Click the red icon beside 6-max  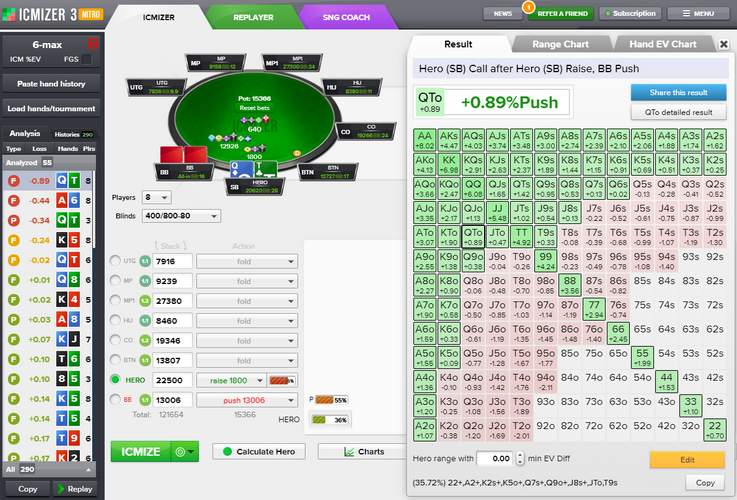pos(92,44)
